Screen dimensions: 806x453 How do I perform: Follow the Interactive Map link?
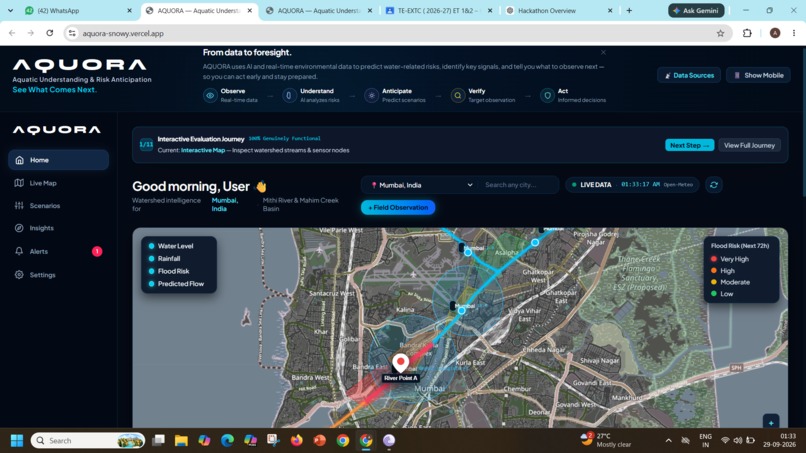click(x=203, y=150)
